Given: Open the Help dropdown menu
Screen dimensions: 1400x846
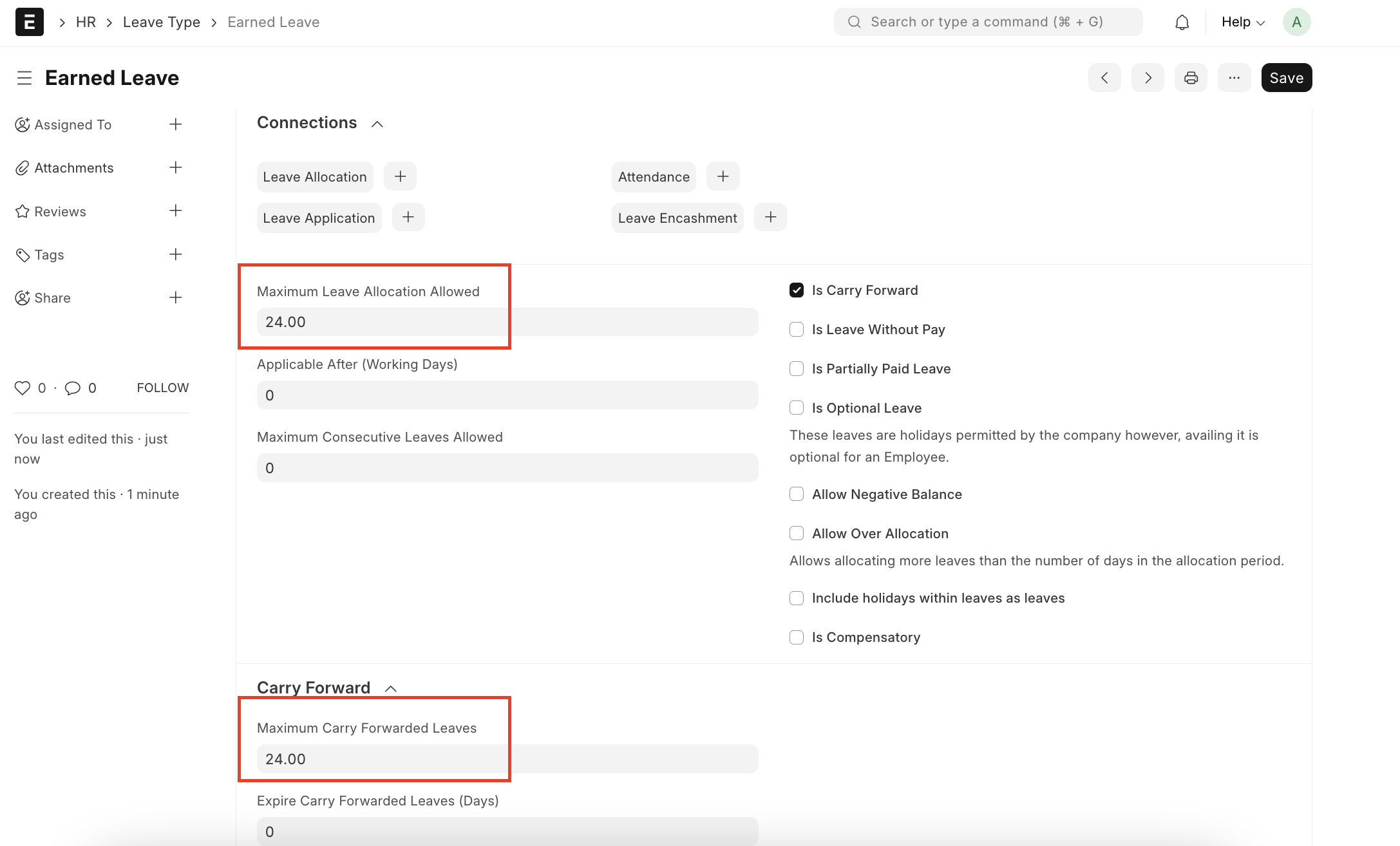Looking at the screenshot, I should click(1243, 23).
